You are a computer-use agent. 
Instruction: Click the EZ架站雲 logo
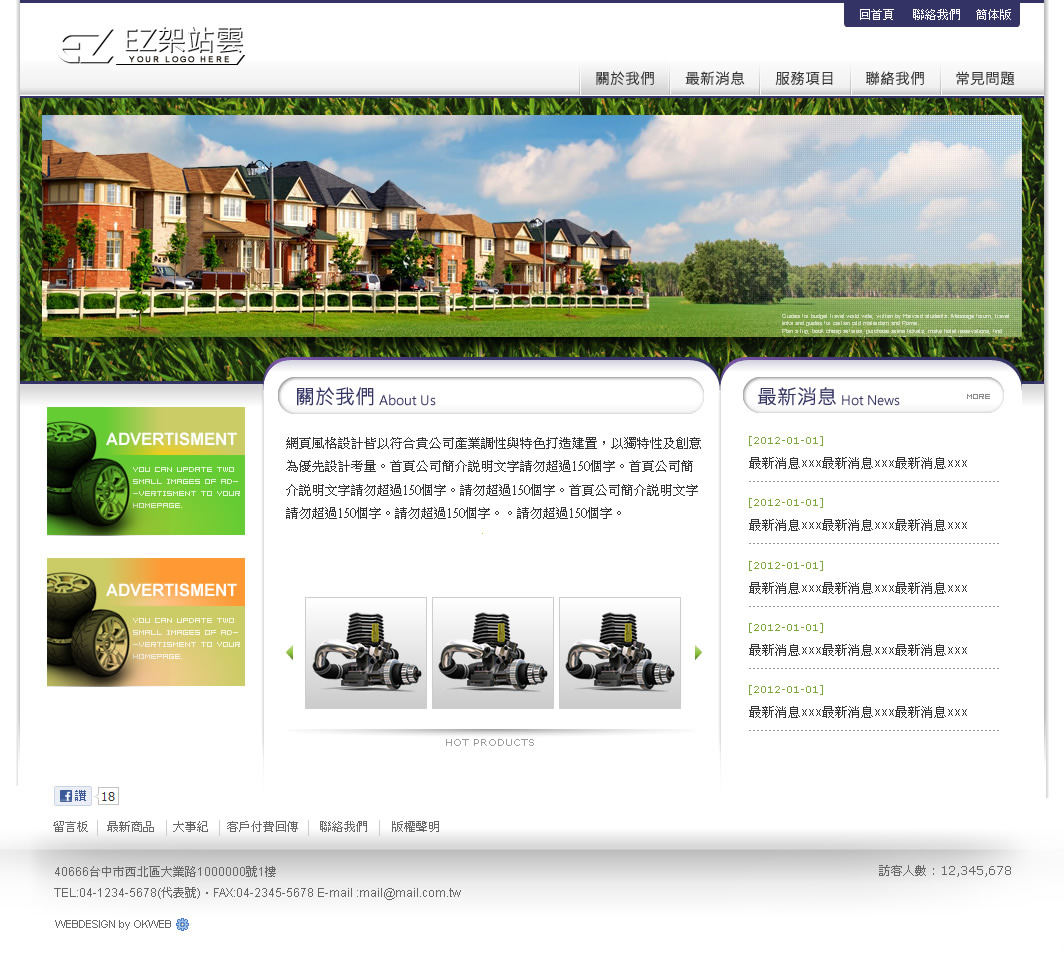click(152, 46)
